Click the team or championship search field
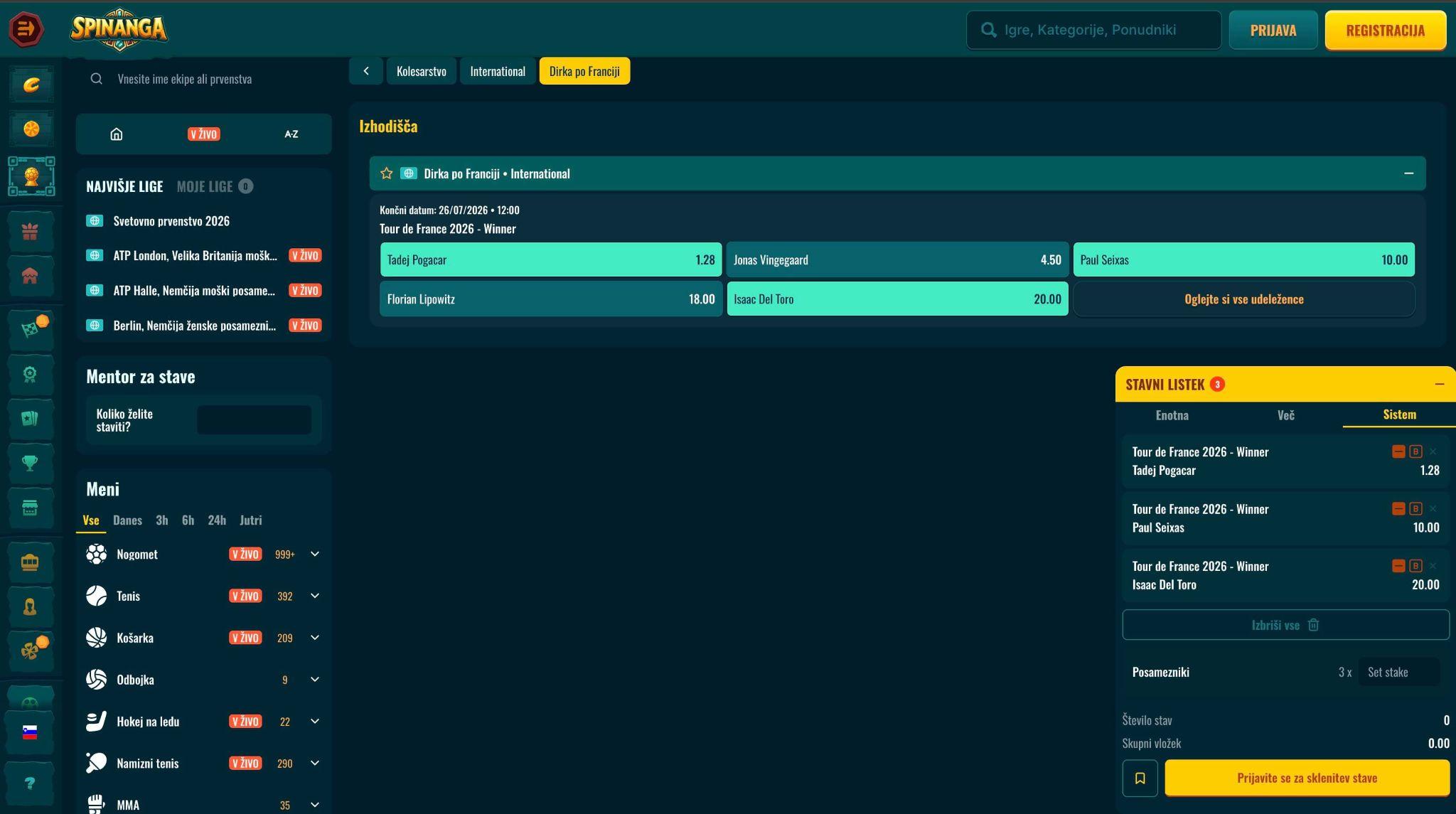 pos(203,79)
